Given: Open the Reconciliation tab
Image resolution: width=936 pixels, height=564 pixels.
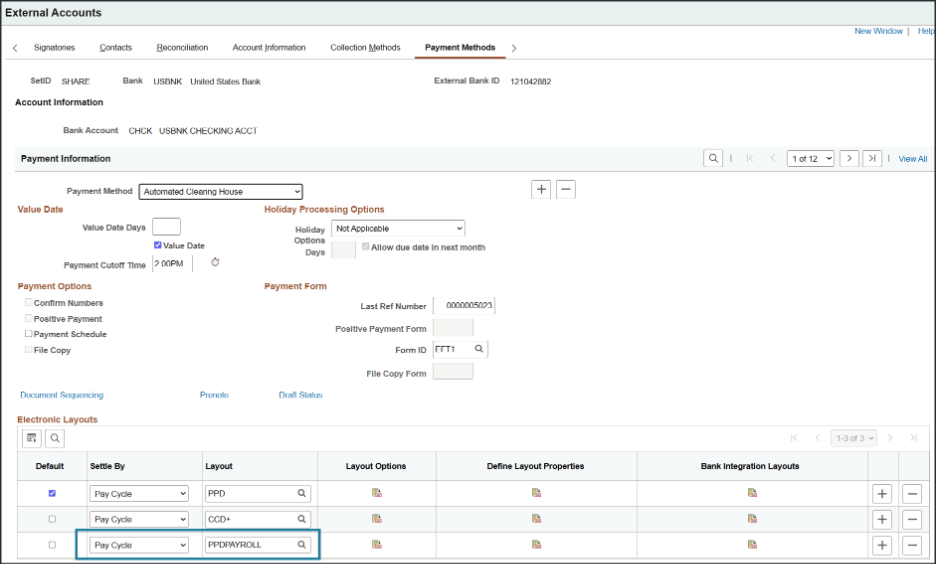Looking at the screenshot, I should (182, 48).
